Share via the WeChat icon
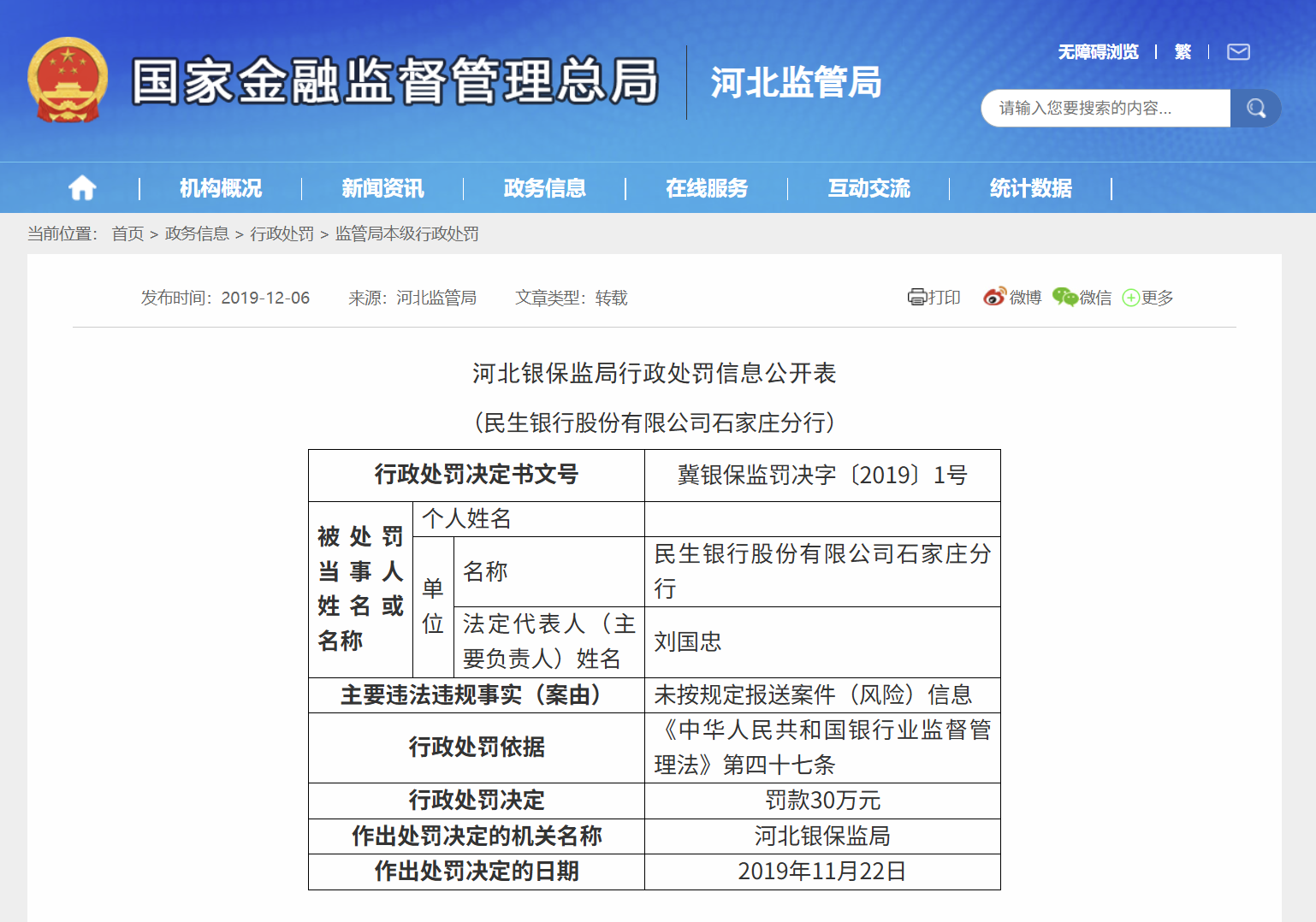This screenshot has width=1316, height=922. click(x=1064, y=297)
